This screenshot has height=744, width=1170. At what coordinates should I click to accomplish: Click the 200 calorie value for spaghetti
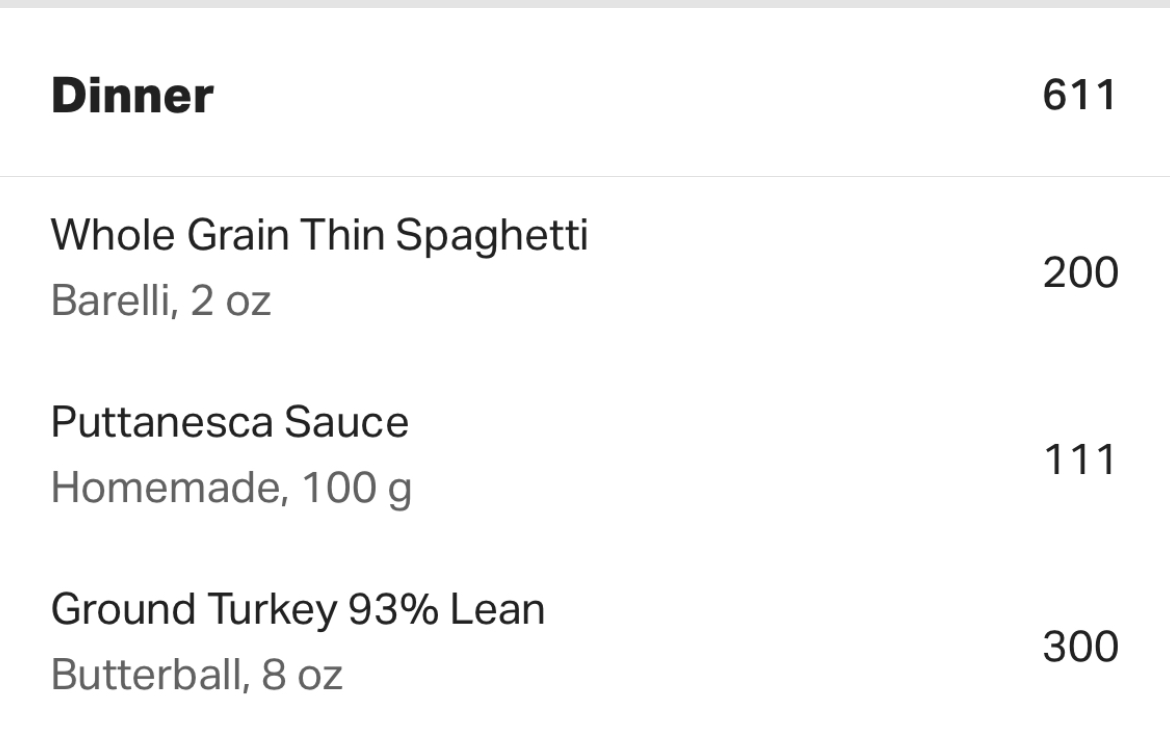[x=1080, y=272]
